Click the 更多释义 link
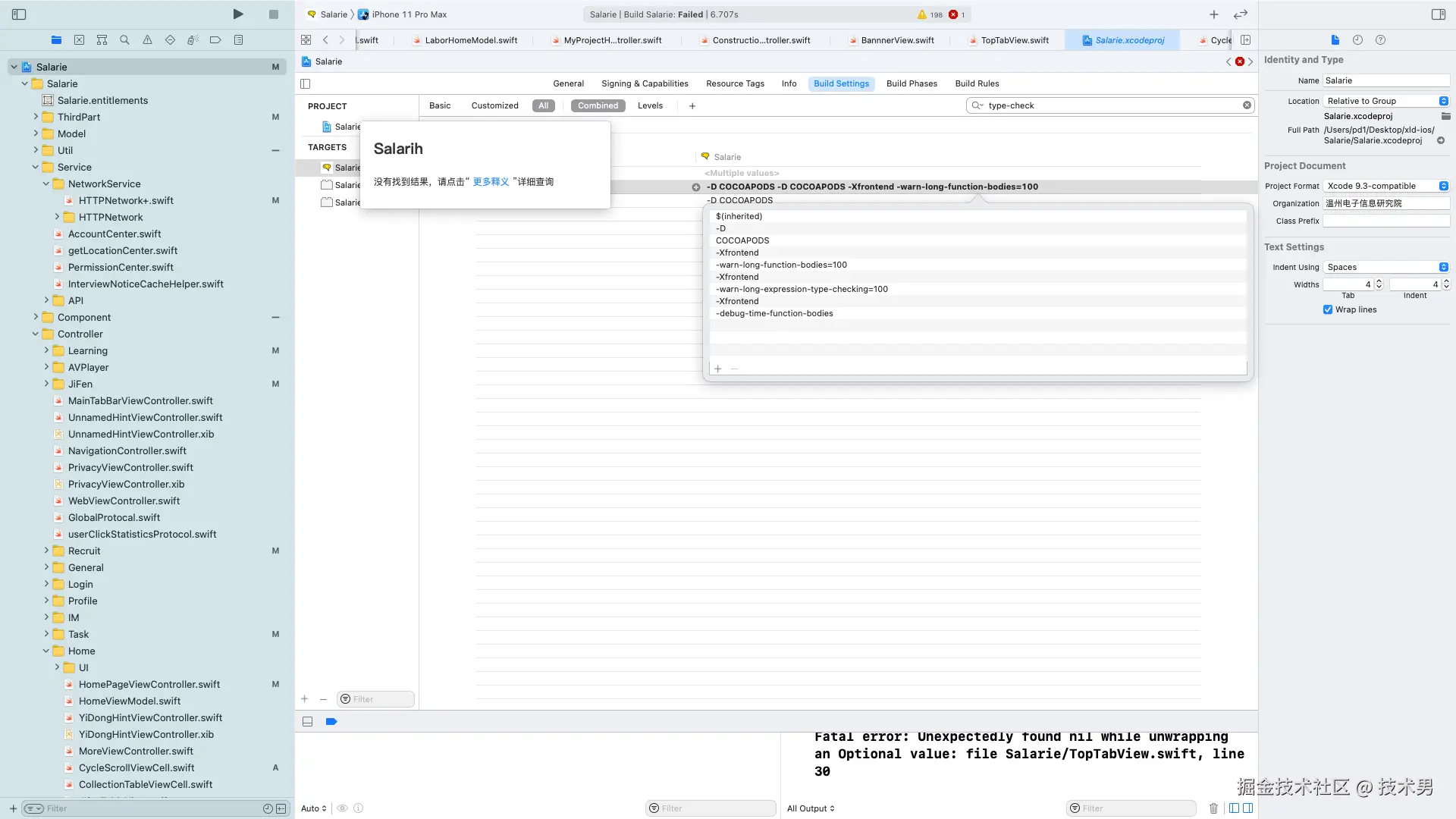The image size is (1456, 819). point(491,182)
